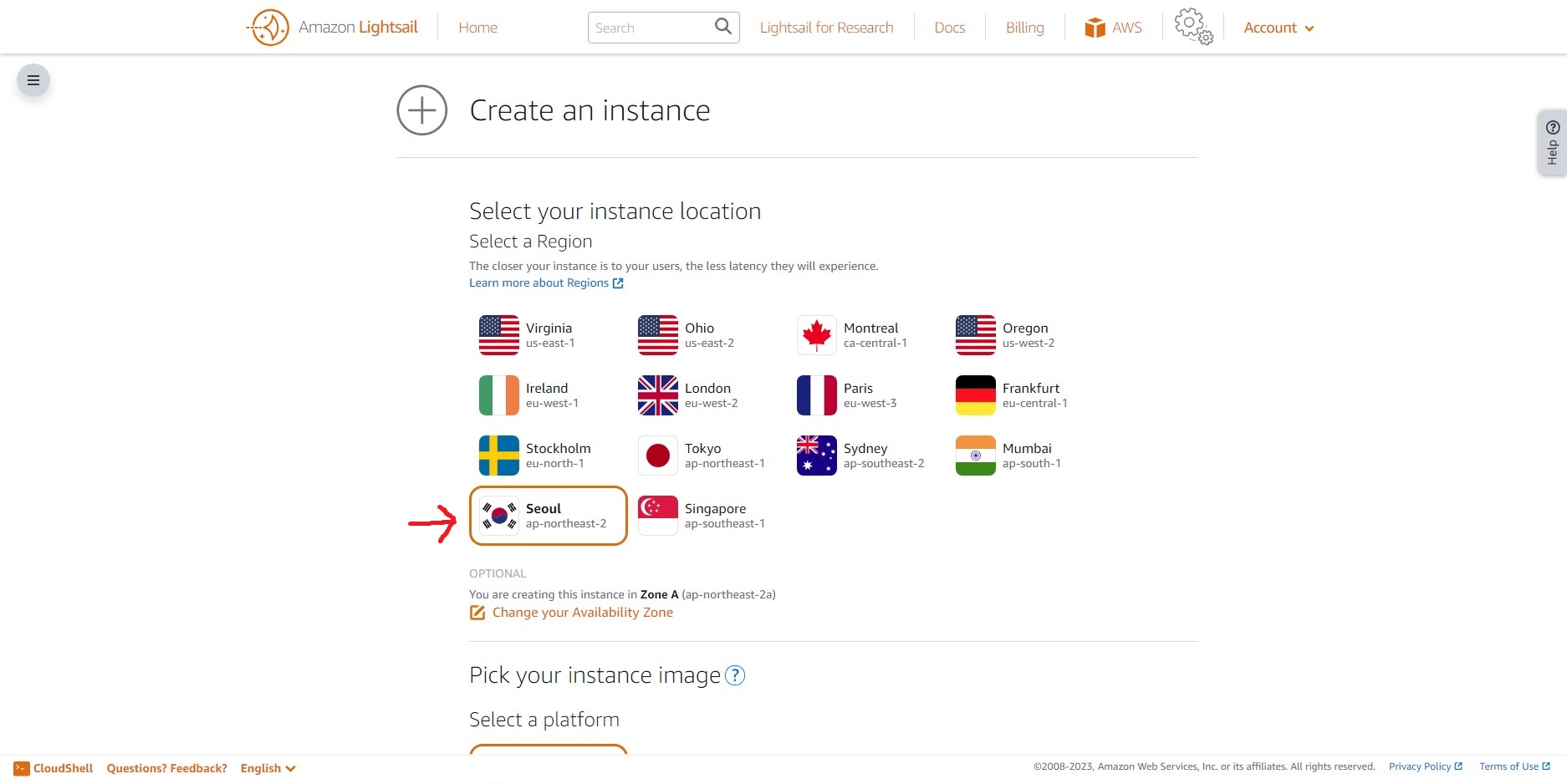Screen dimensions: 1567x784
Task: Open the Privacy Policy link
Action: 1426,766
